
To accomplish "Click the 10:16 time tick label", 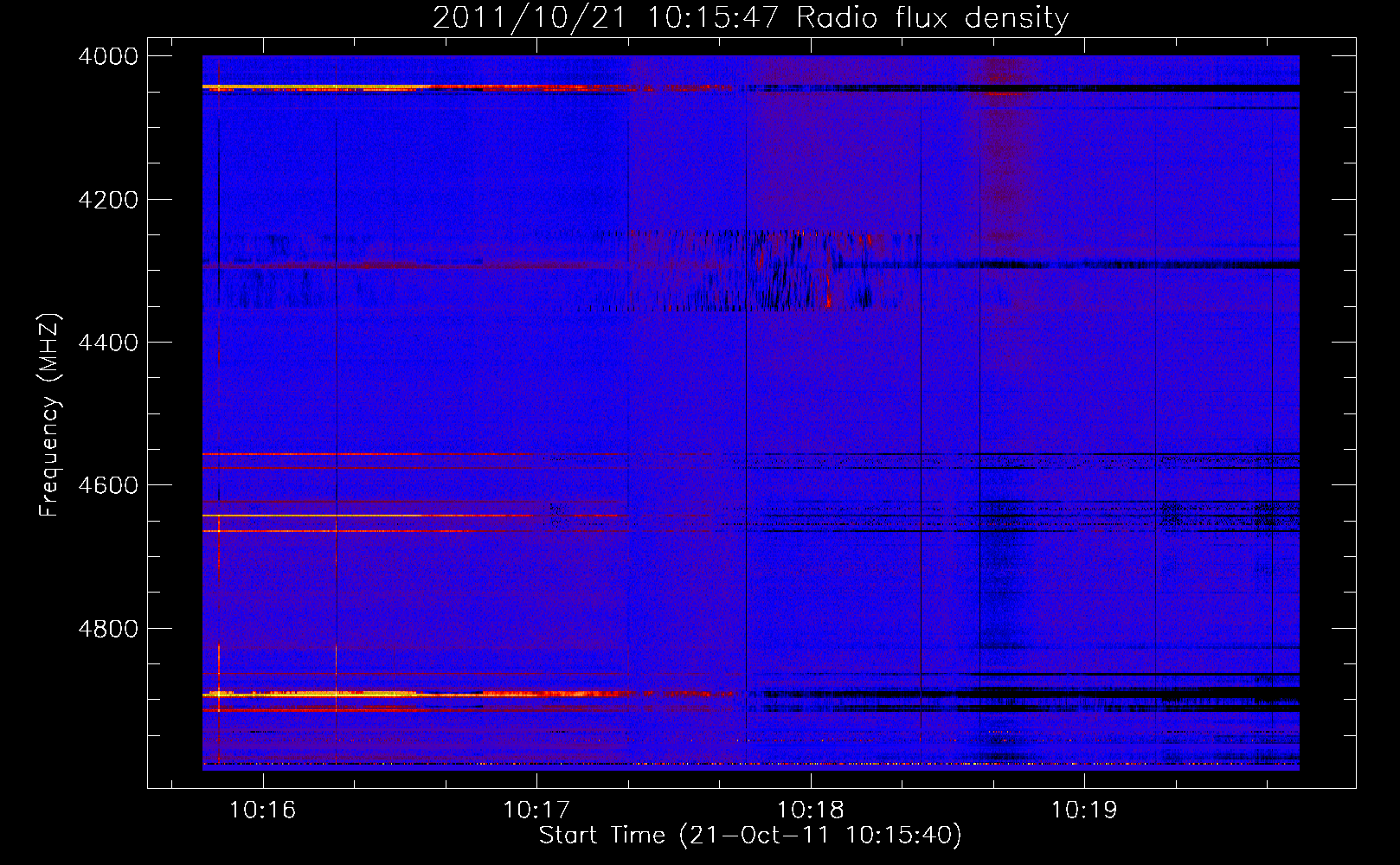I will pyautogui.click(x=262, y=810).
